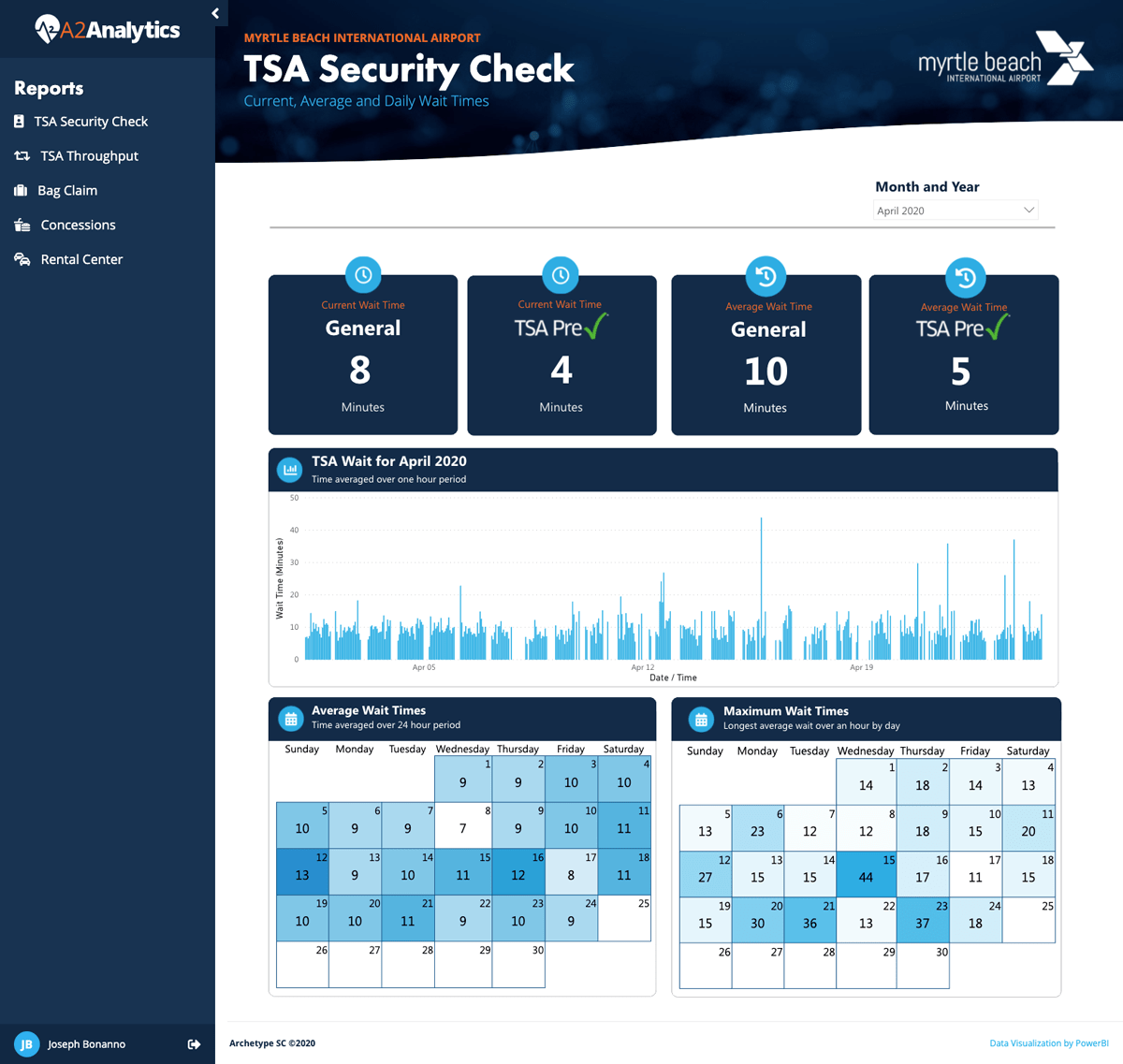Click the tallest spike in TSA Wait chart
The height and width of the screenshot is (1064, 1123).
pyautogui.click(x=761, y=588)
